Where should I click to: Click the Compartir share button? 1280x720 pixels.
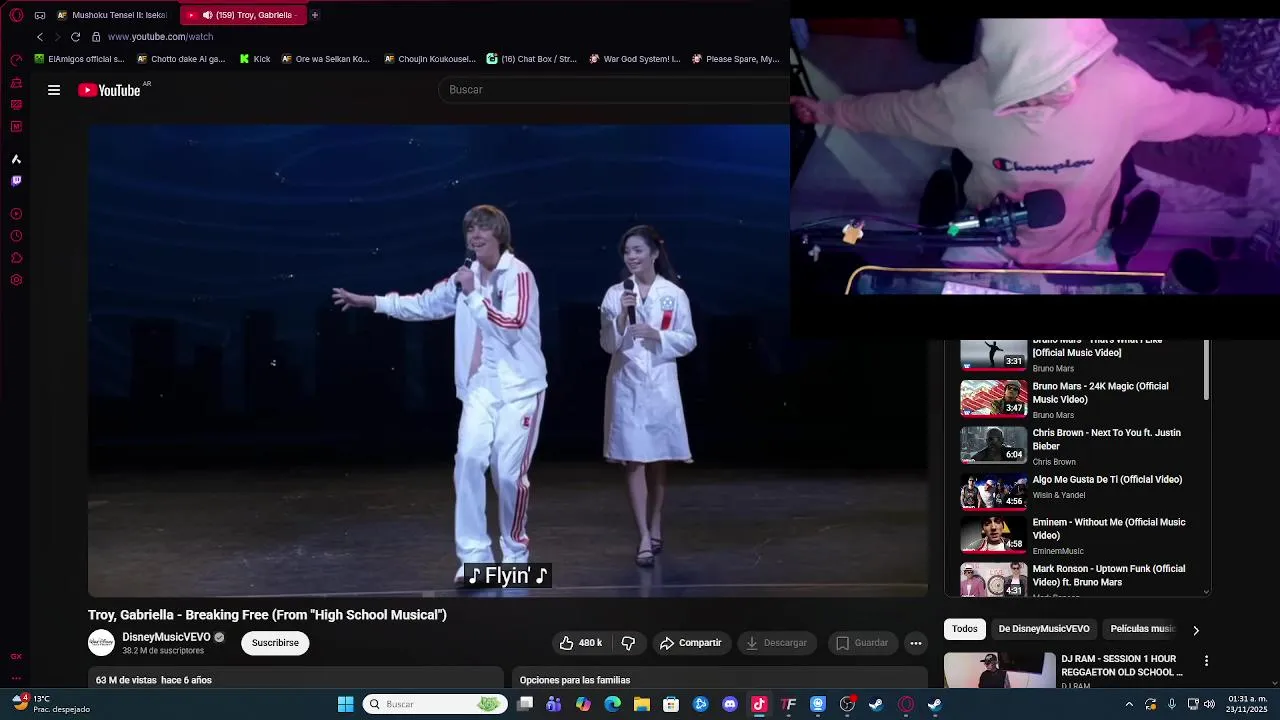pyautogui.click(x=690, y=643)
